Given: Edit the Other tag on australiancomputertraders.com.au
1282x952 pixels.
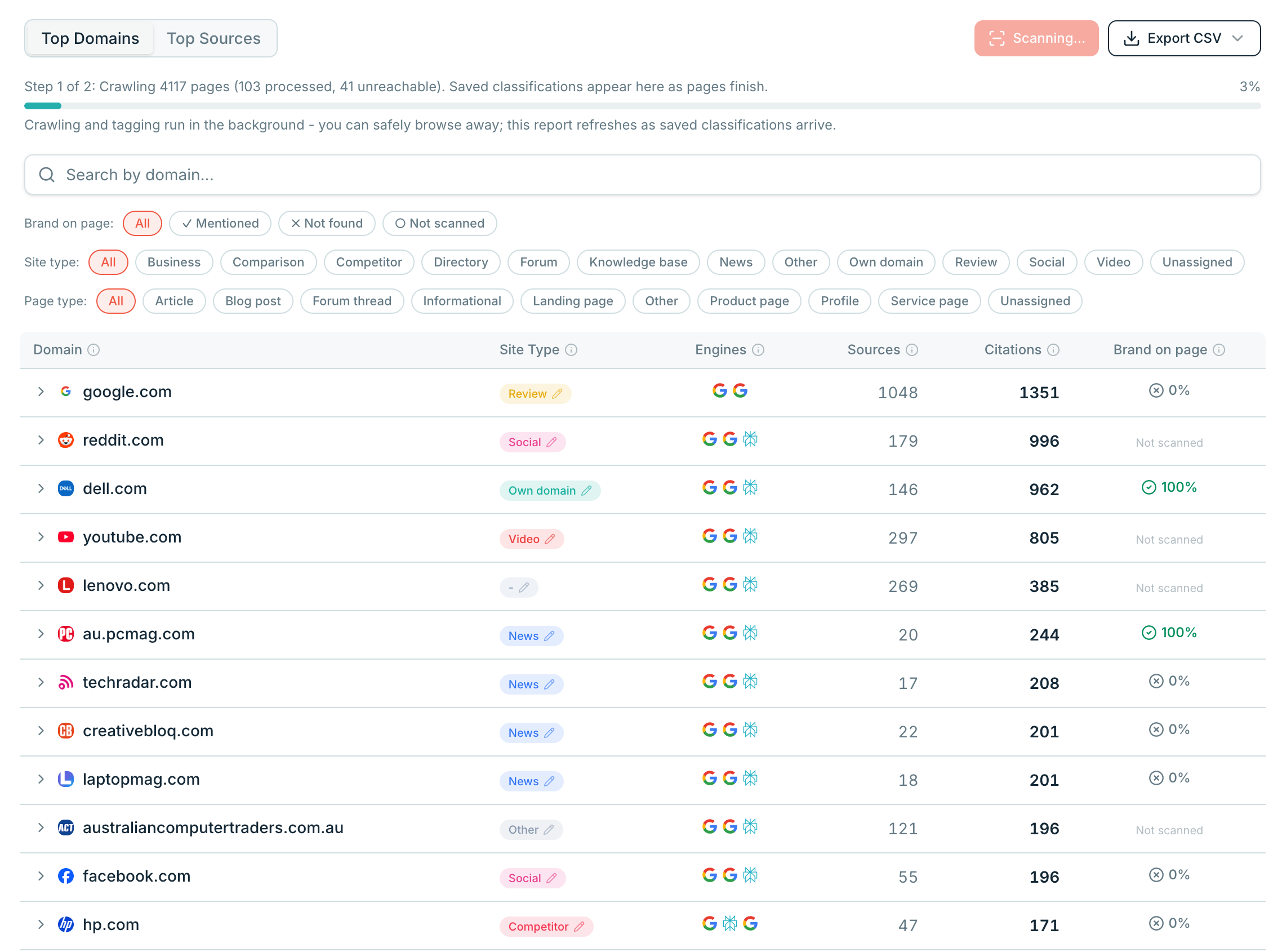Looking at the screenshot, I should point(549,829).
